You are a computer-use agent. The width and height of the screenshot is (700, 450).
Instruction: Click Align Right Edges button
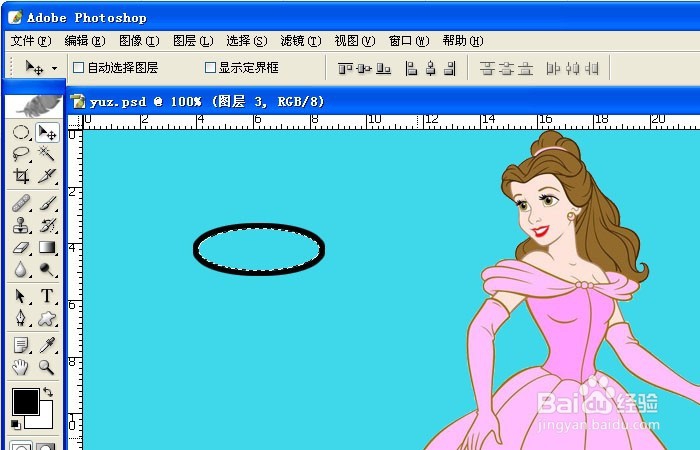[450, 68]
